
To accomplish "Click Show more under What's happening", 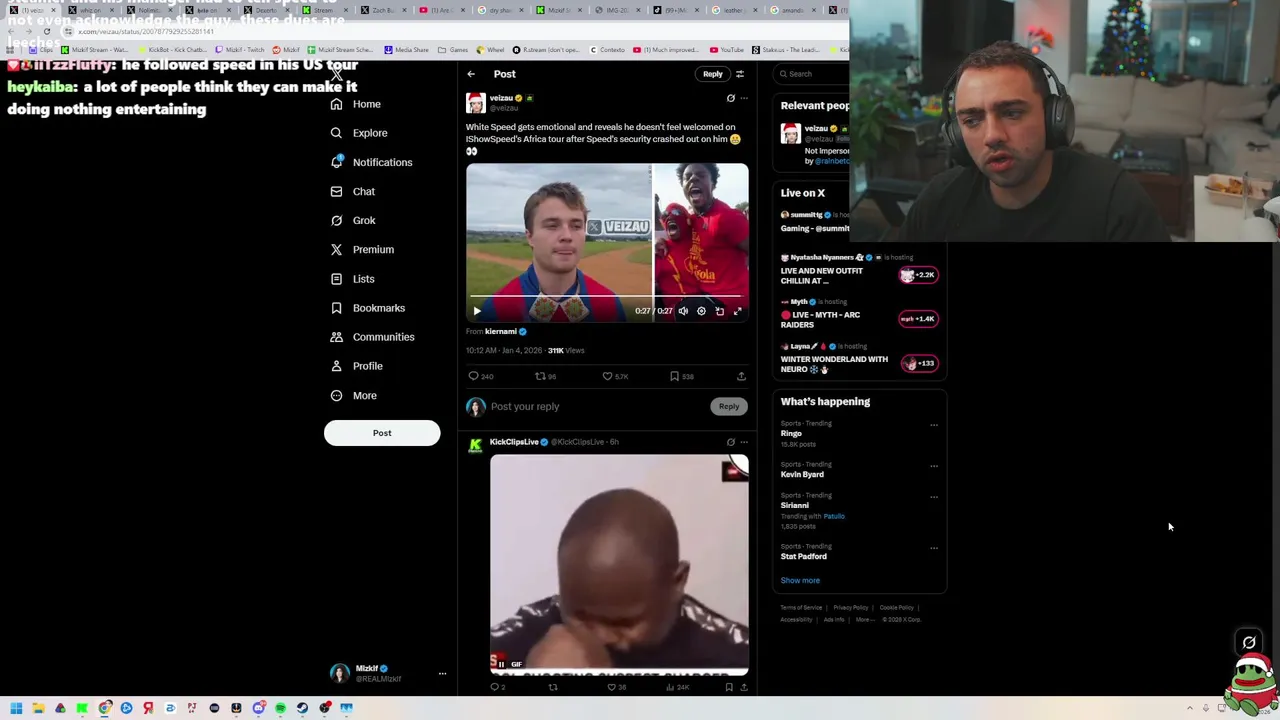I will pyautogui.click(x=800, y=580).
